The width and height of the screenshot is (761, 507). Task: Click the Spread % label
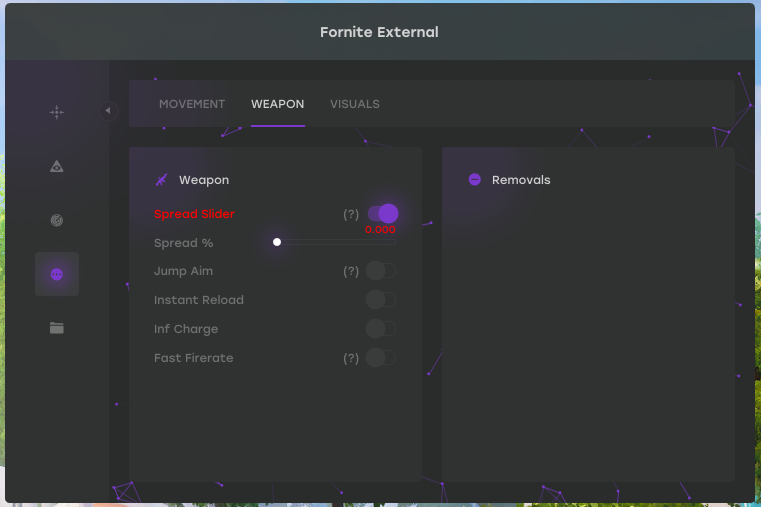pyautogui.click(x=183, y=243)
